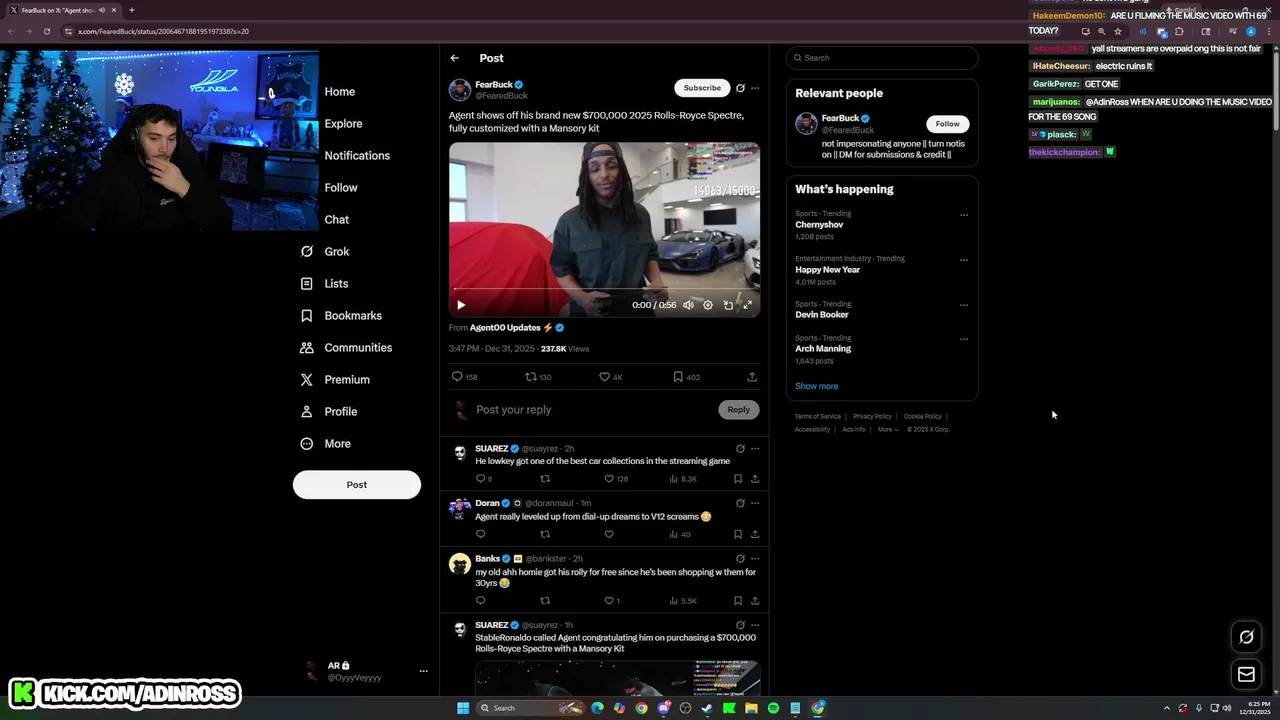Click the Grok sidebar icon
1280x720 pixels.
(307, 251)
